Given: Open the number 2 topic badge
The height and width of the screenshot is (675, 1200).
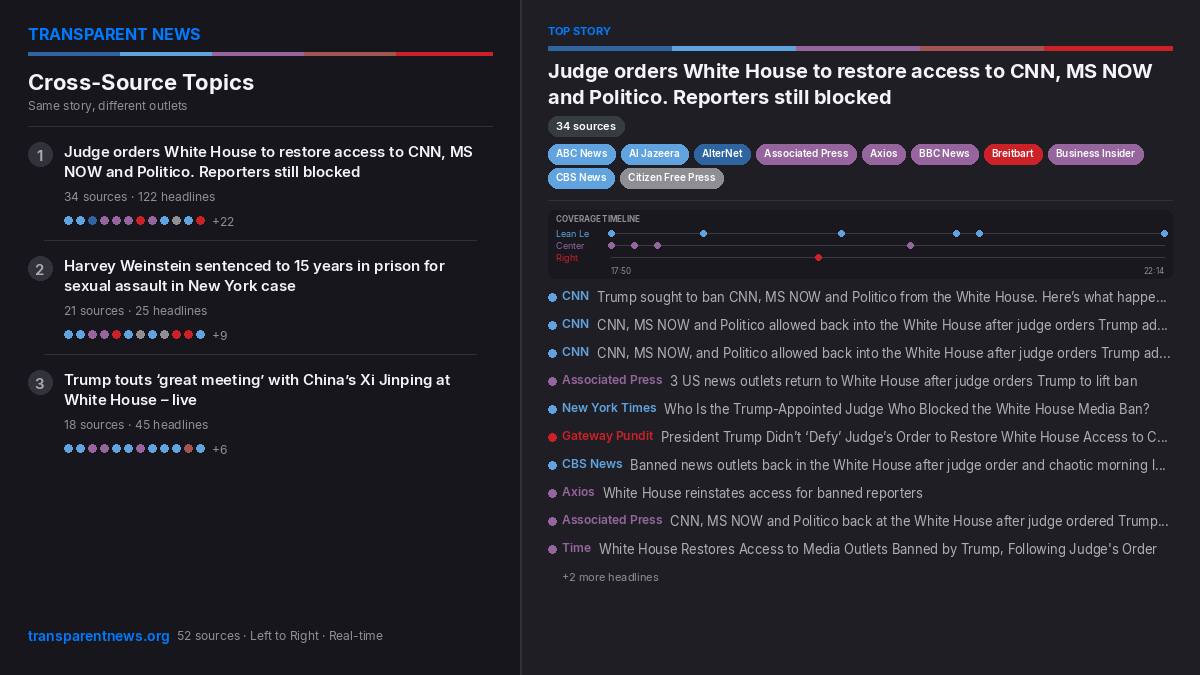Looking at the screenshot, I should 40,268.
